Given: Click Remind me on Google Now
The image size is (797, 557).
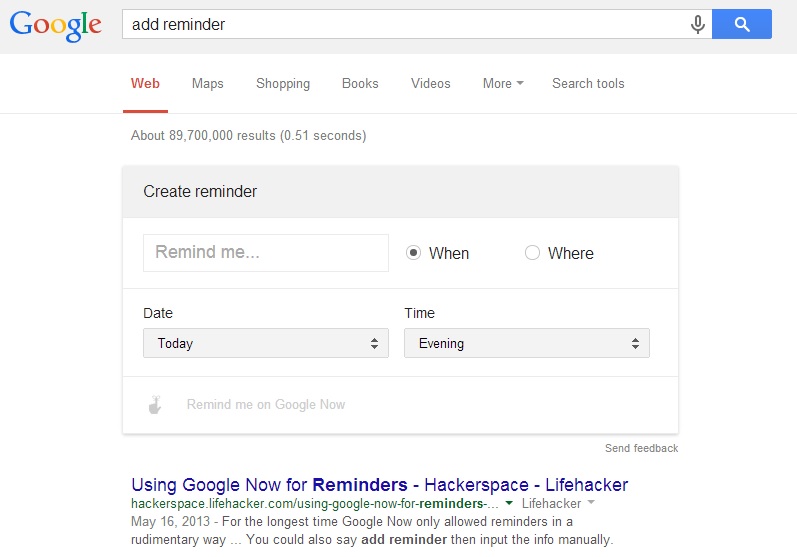Looking at the screenshot, I should tap(266, 405).
